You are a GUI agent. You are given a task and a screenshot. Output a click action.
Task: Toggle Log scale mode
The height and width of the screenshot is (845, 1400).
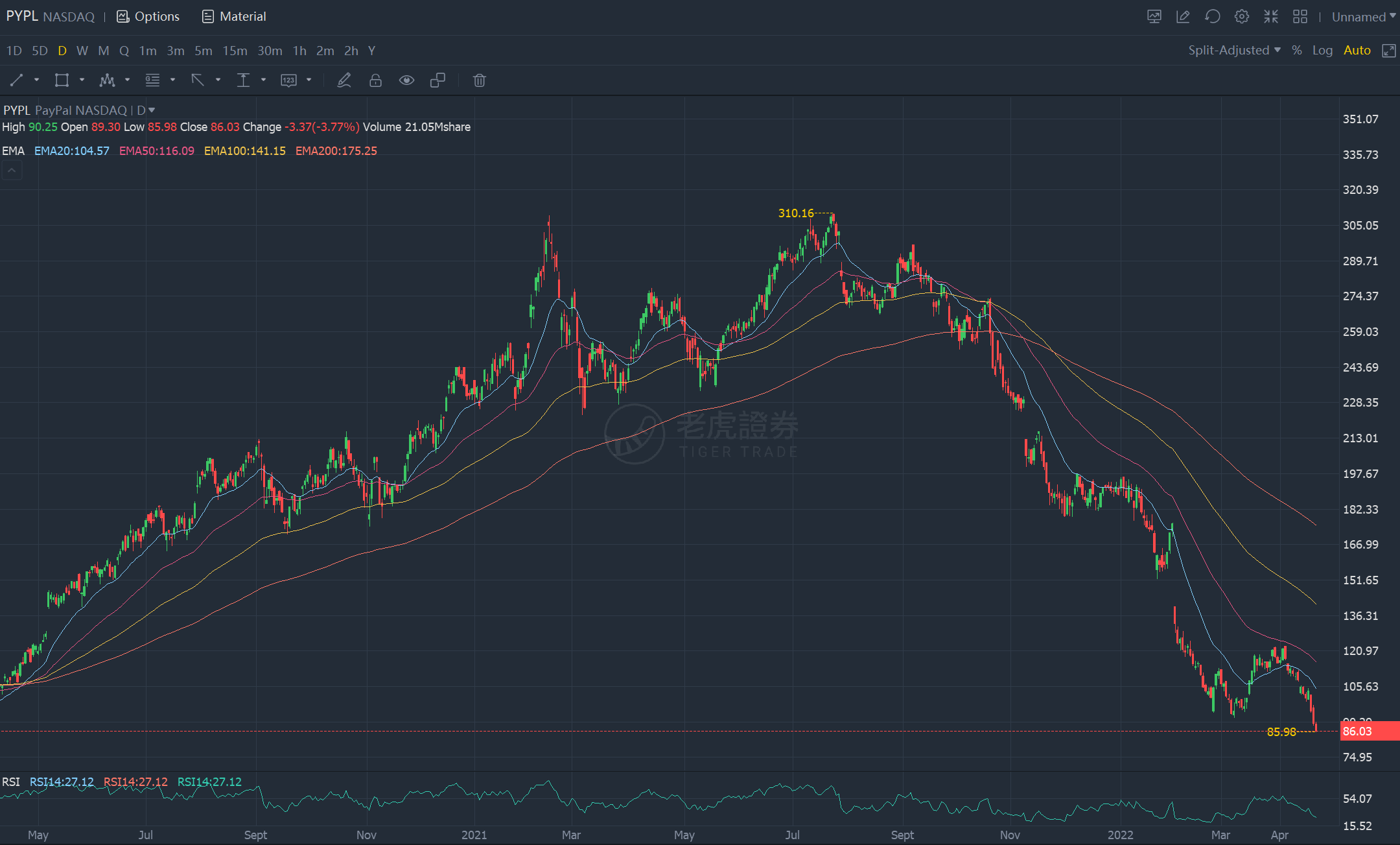click(x=1322, y=51)
